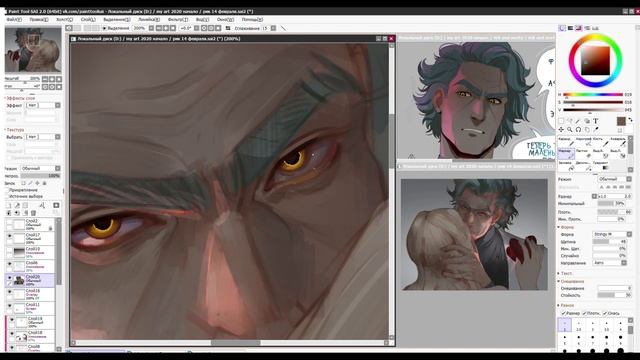The height and width of the screenshot is (360, 640).
Task: Expand the Текст. brush section
Action: point(565,273)
